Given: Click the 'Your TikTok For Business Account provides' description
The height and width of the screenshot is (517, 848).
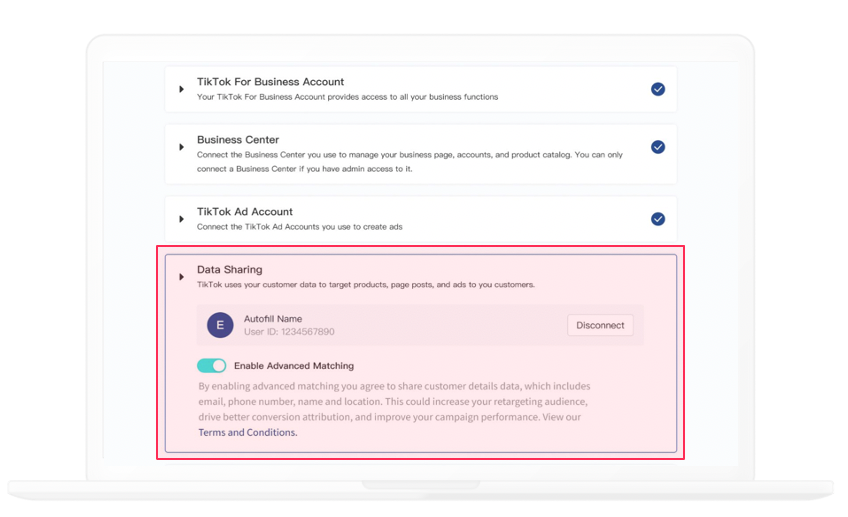Looking at the screenshot, I should tap(347, 97).
